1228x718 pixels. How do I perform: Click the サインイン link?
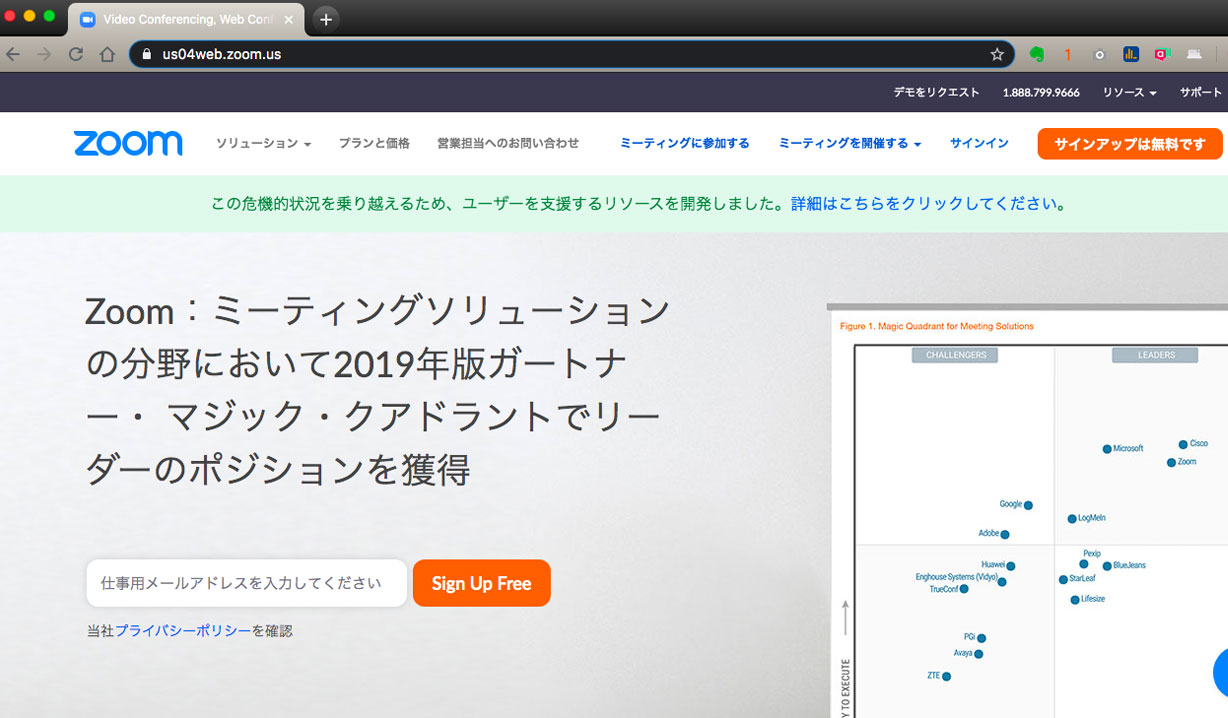(x=979, y=144)
